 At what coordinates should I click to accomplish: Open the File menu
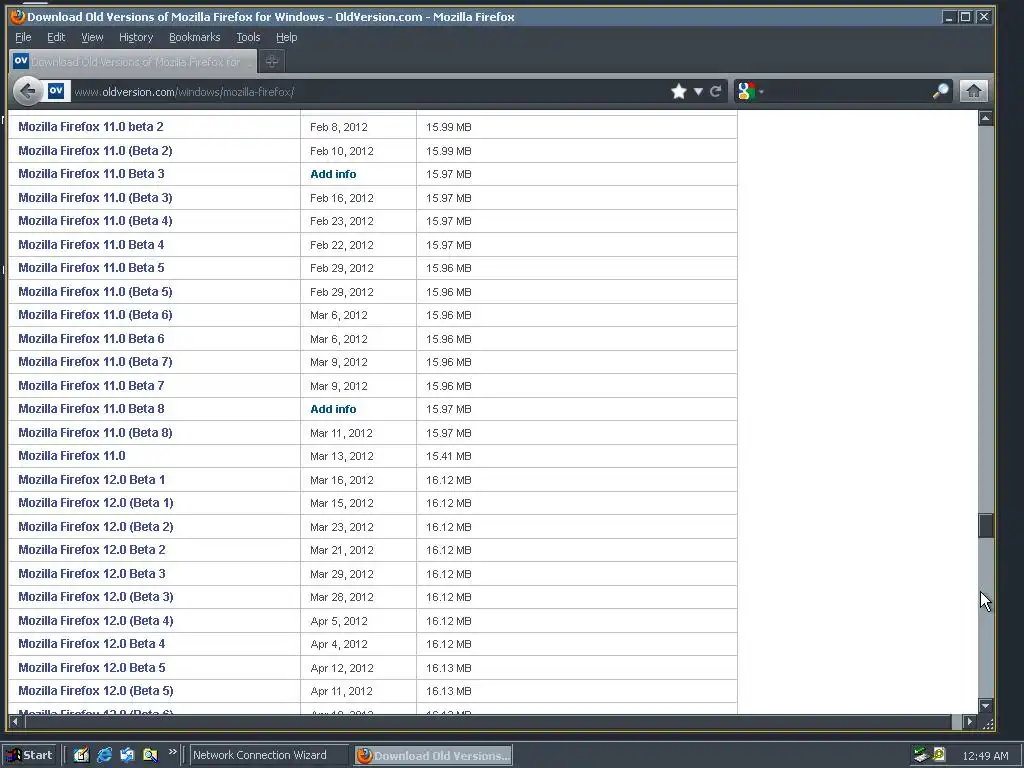click(x=23, y=37)
